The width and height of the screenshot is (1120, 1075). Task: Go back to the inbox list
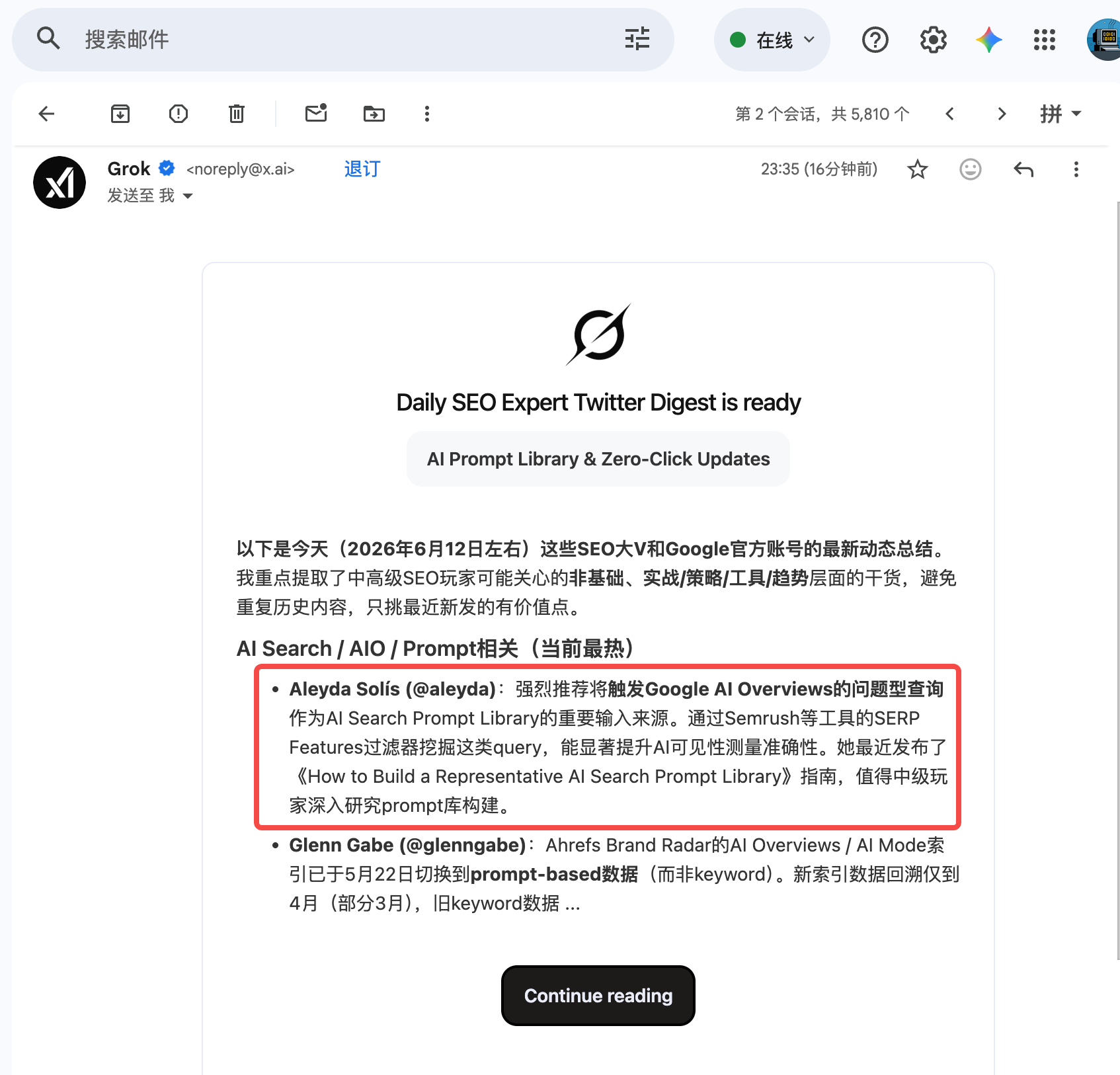pos(46,114)
